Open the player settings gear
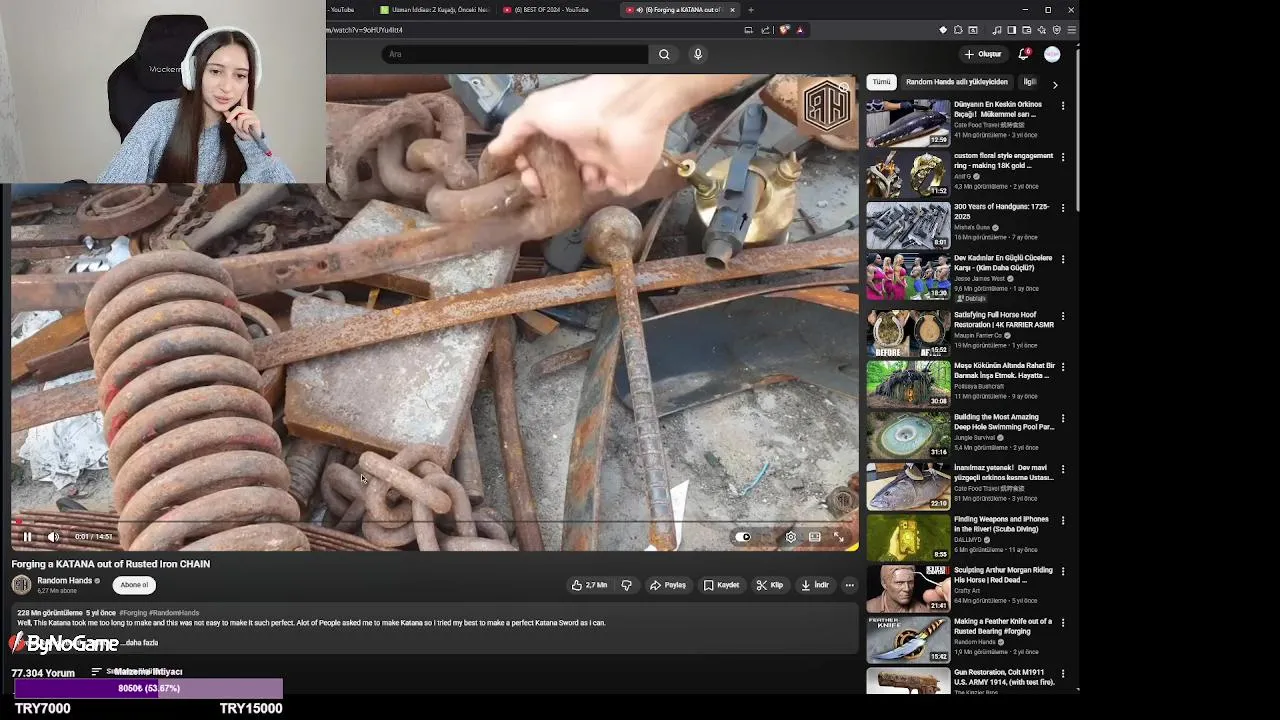Image resolution: width=1280 pixels, height=720 pixels. pyautogui.click(x=790, y=537)
